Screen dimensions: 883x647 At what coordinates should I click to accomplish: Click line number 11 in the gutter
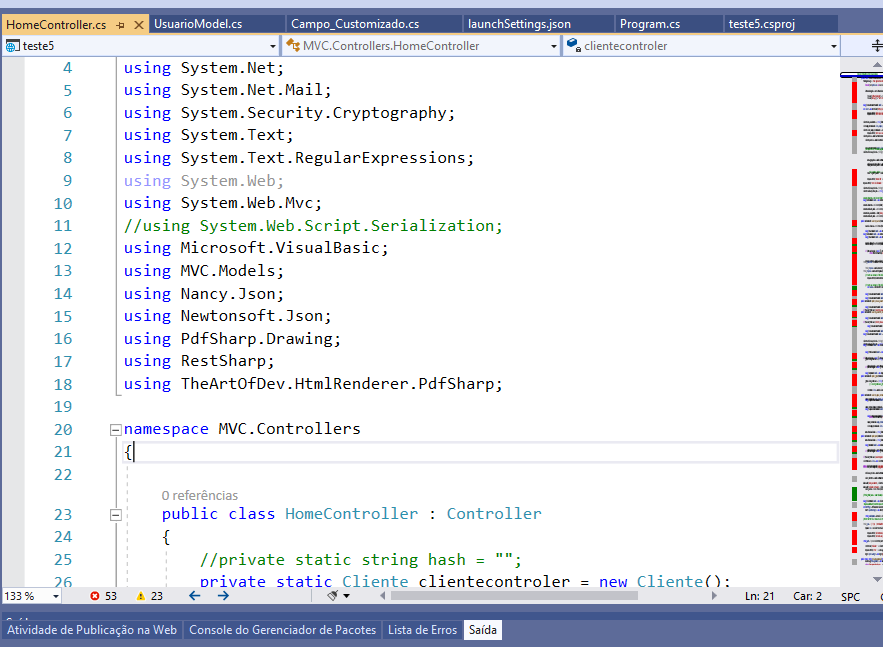63,226
